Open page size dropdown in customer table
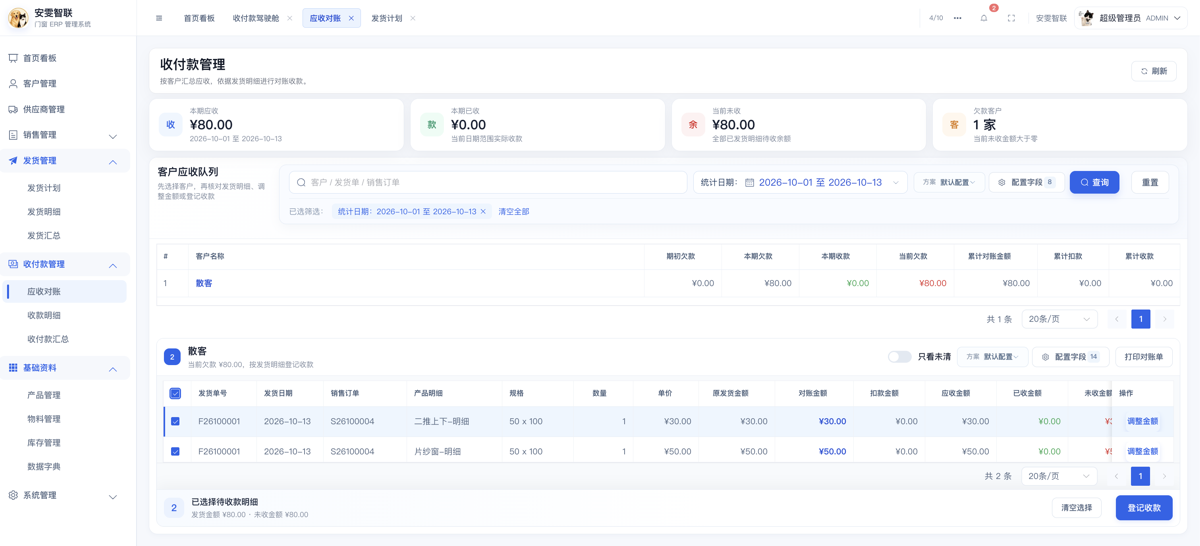 point(1059,319)
